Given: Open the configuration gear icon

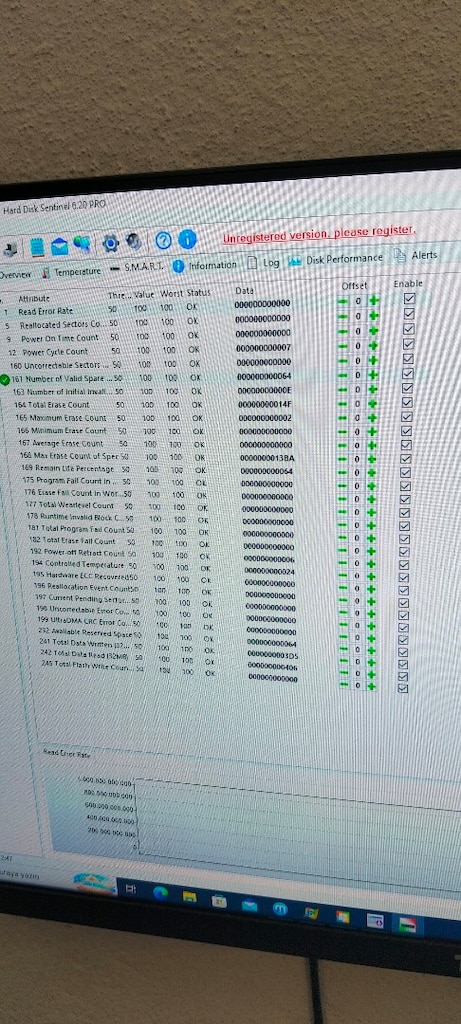Looking at the screenshot, I should [110, 244].
